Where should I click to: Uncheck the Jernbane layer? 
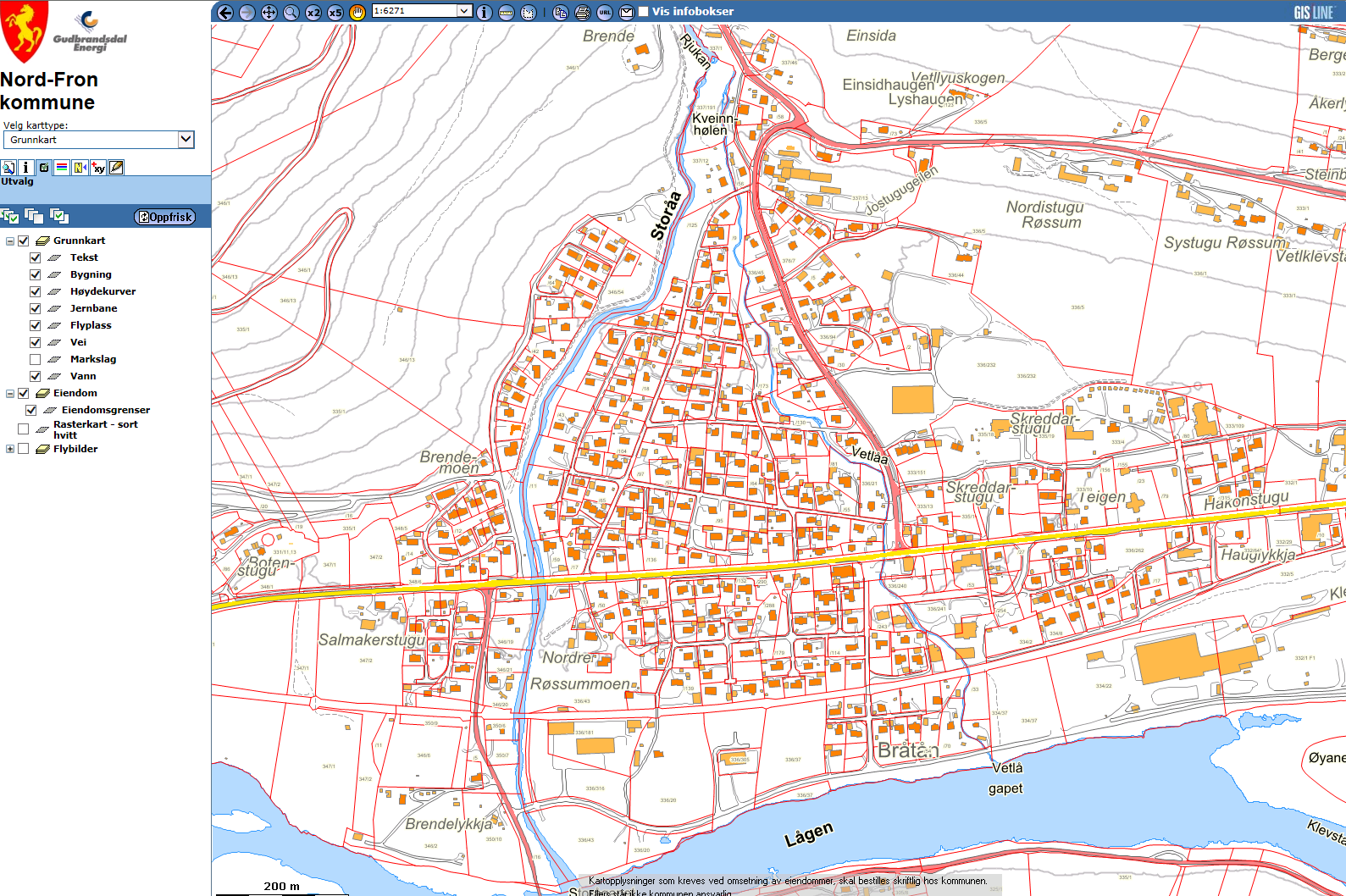click(35, 308)
